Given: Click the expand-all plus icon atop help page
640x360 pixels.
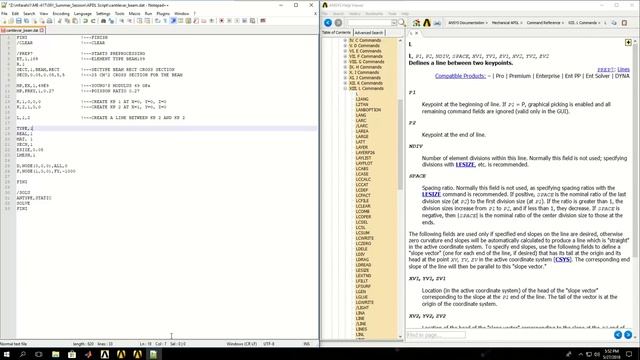Looking at the screenshot, I should pyautogui.click(x=628, y=42).
